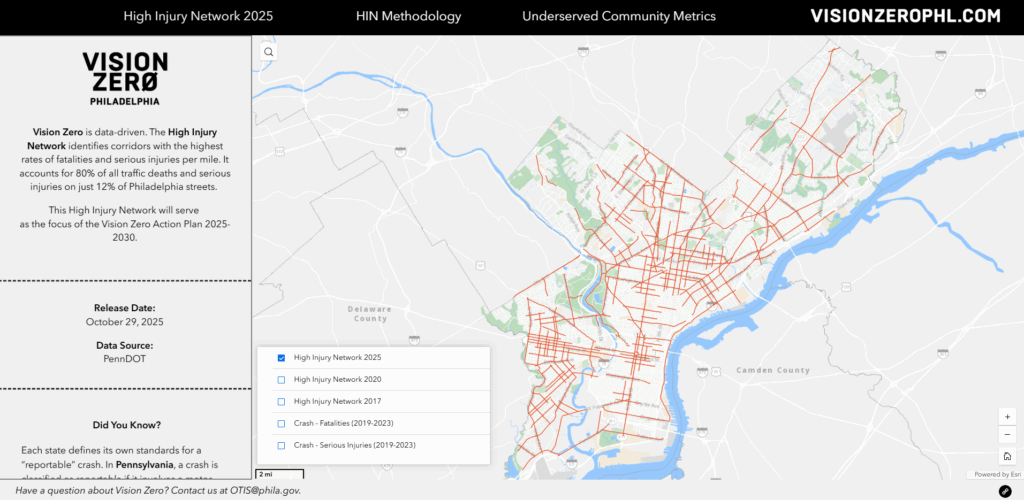Reset map to home extent
Image resolution: width=1024 pixels, height=500 pixels.
[1007, 456]
